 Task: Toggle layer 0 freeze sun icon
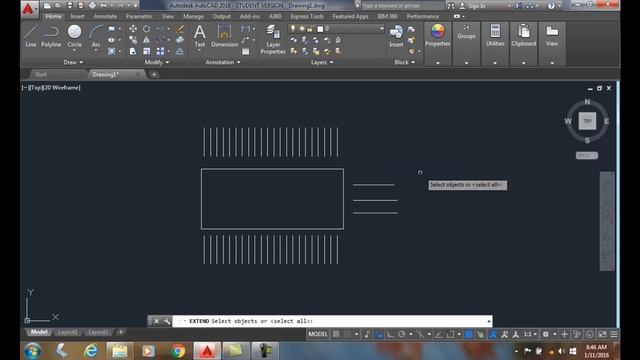(302, 28)
